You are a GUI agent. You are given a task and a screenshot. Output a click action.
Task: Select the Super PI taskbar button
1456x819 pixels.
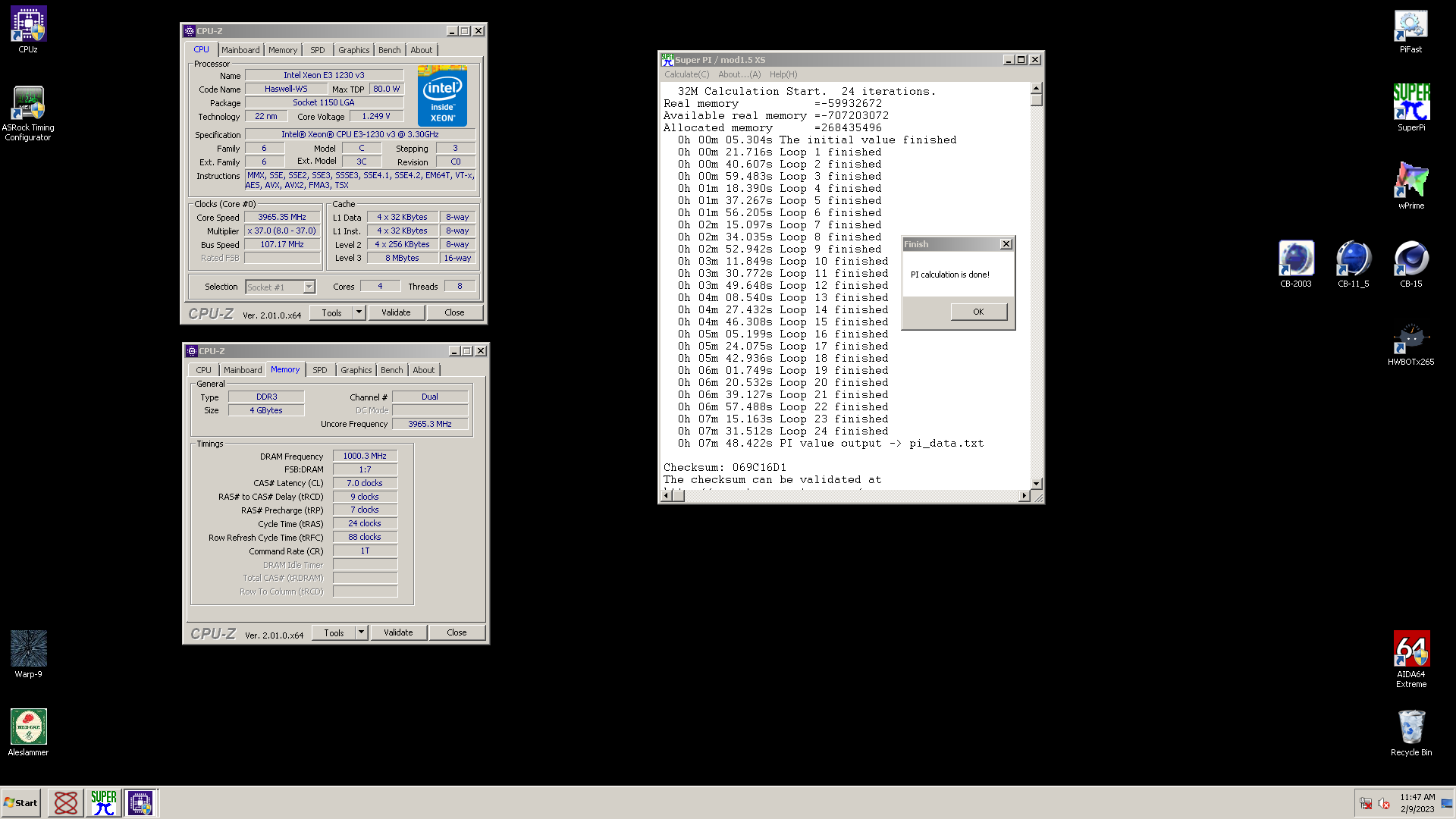(x=103, y=802)
